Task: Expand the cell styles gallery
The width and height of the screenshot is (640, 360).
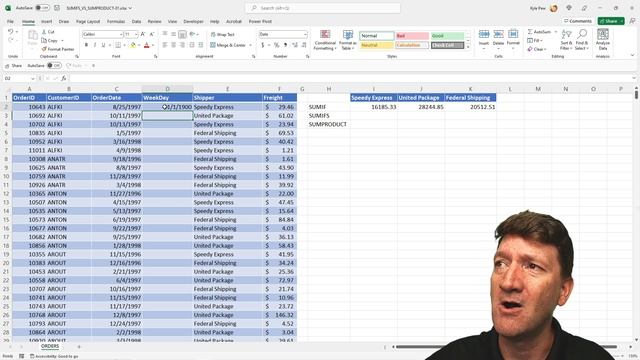Action: coord(468,47)
